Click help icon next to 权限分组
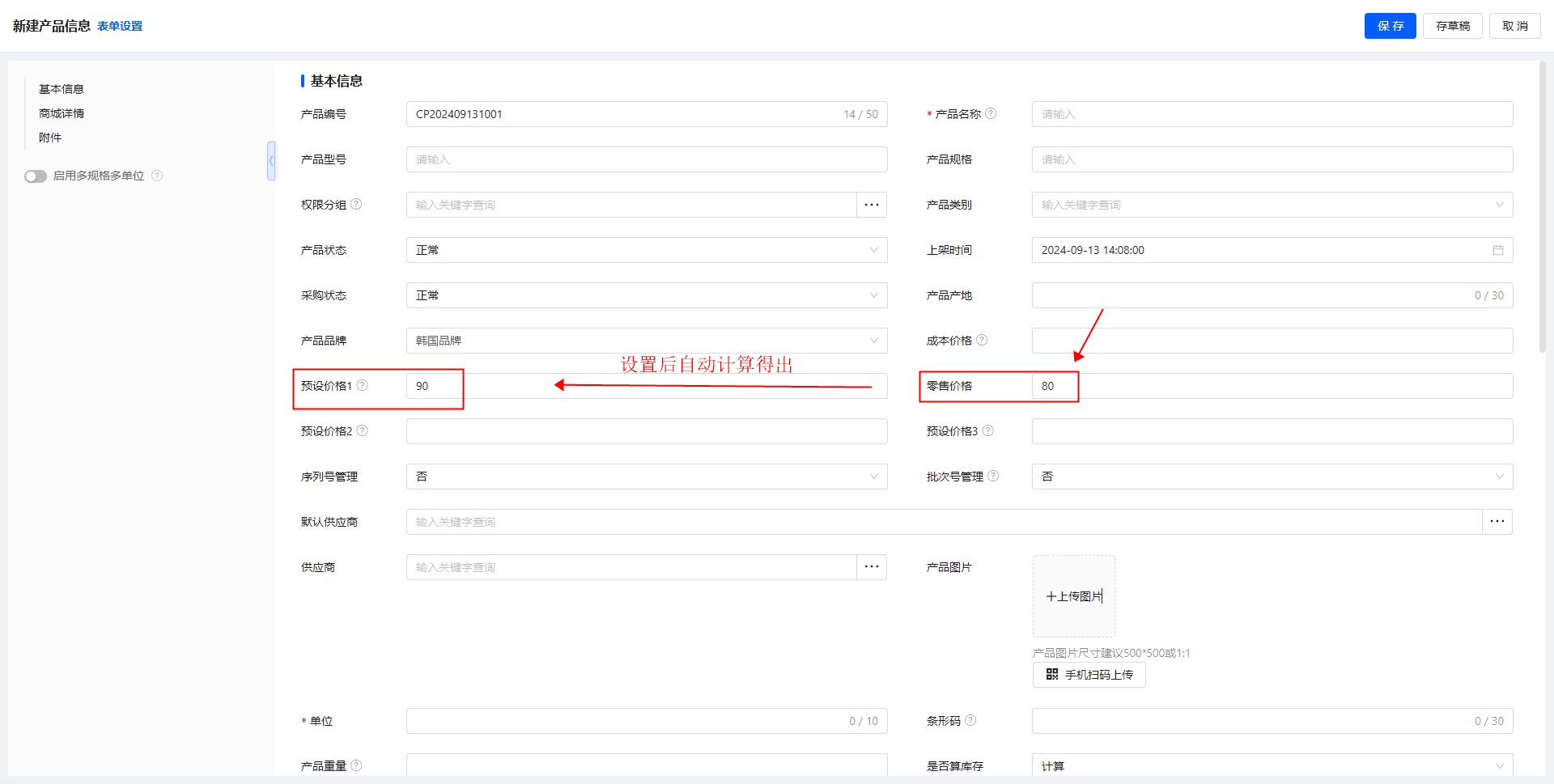This screenshot has width=1554, height=784. pos(356,205)
